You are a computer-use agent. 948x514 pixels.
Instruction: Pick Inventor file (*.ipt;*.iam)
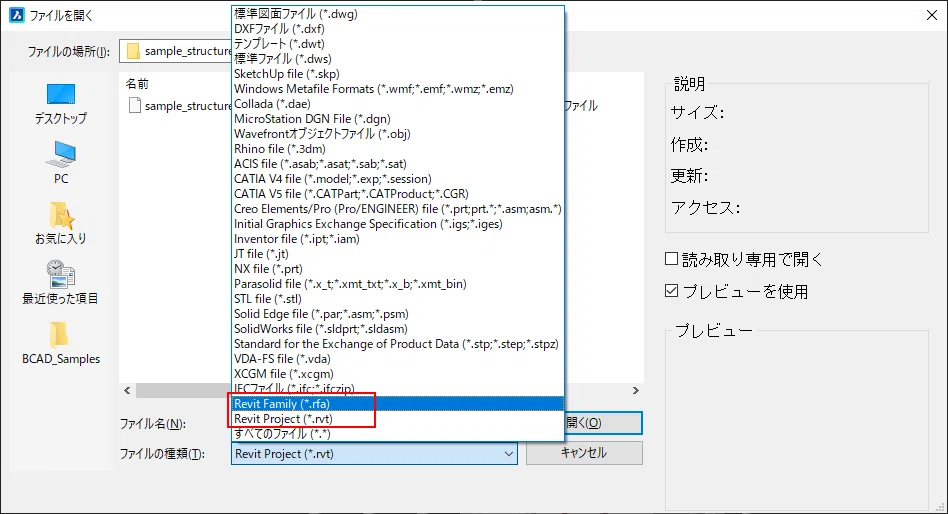tap(398, 239)
